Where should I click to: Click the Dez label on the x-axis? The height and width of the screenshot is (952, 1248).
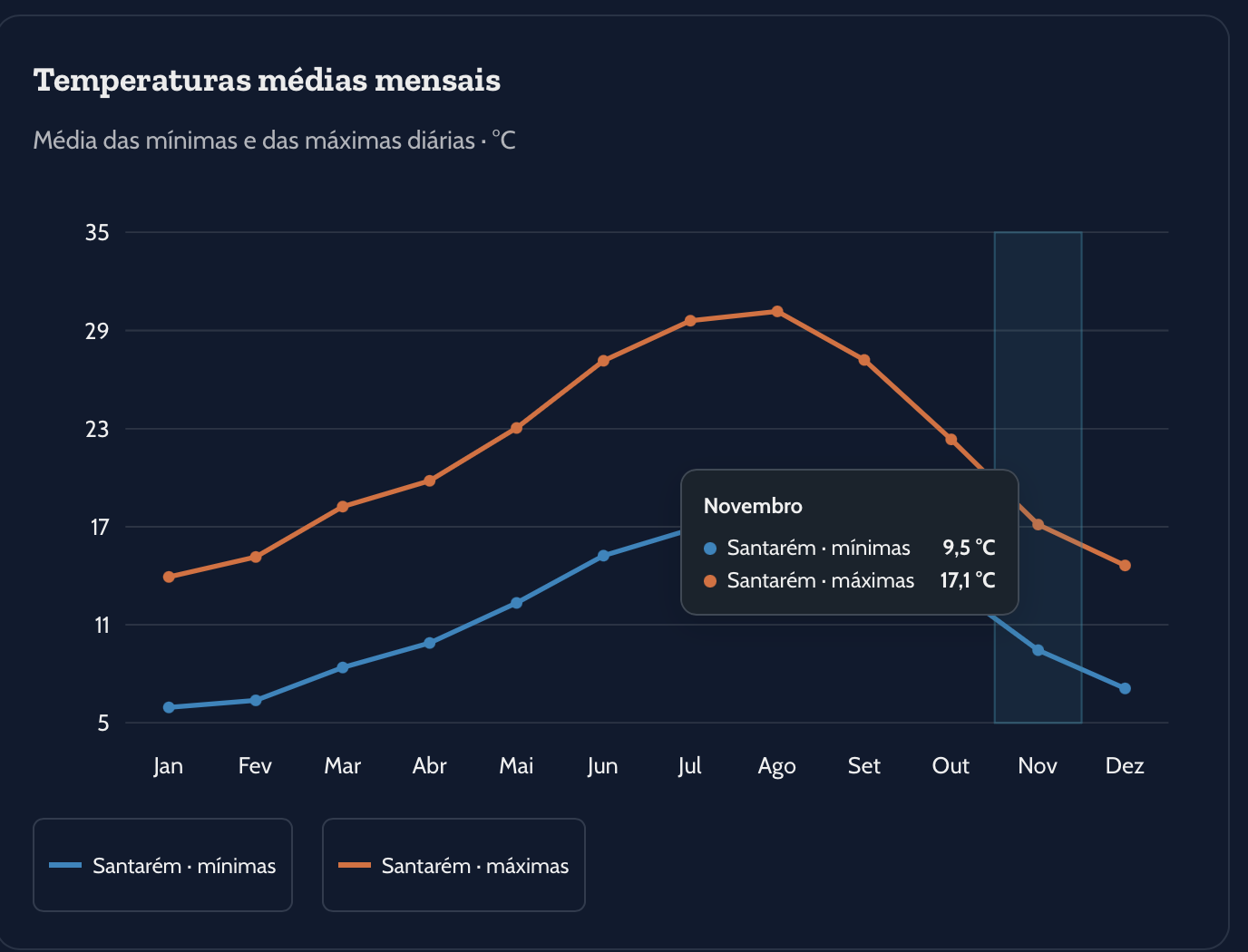point(1125,766)
